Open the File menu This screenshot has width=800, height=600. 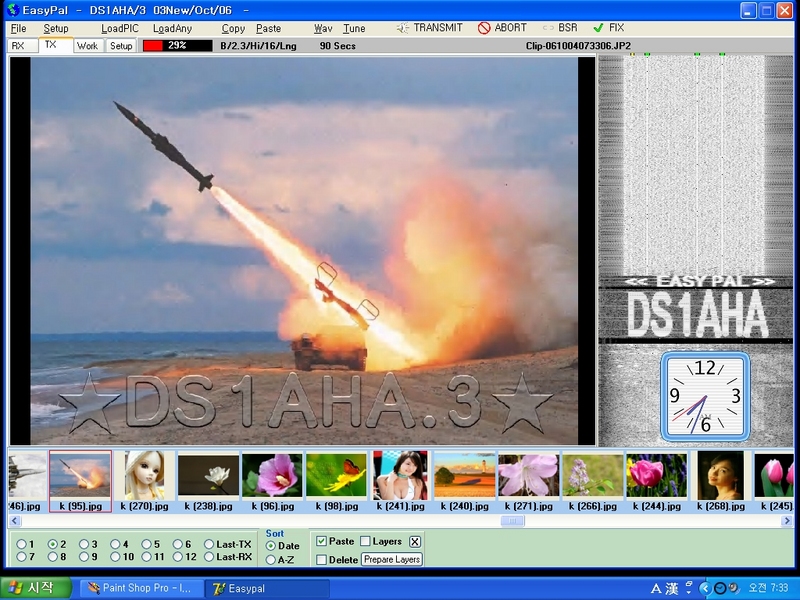coord(18,29)
